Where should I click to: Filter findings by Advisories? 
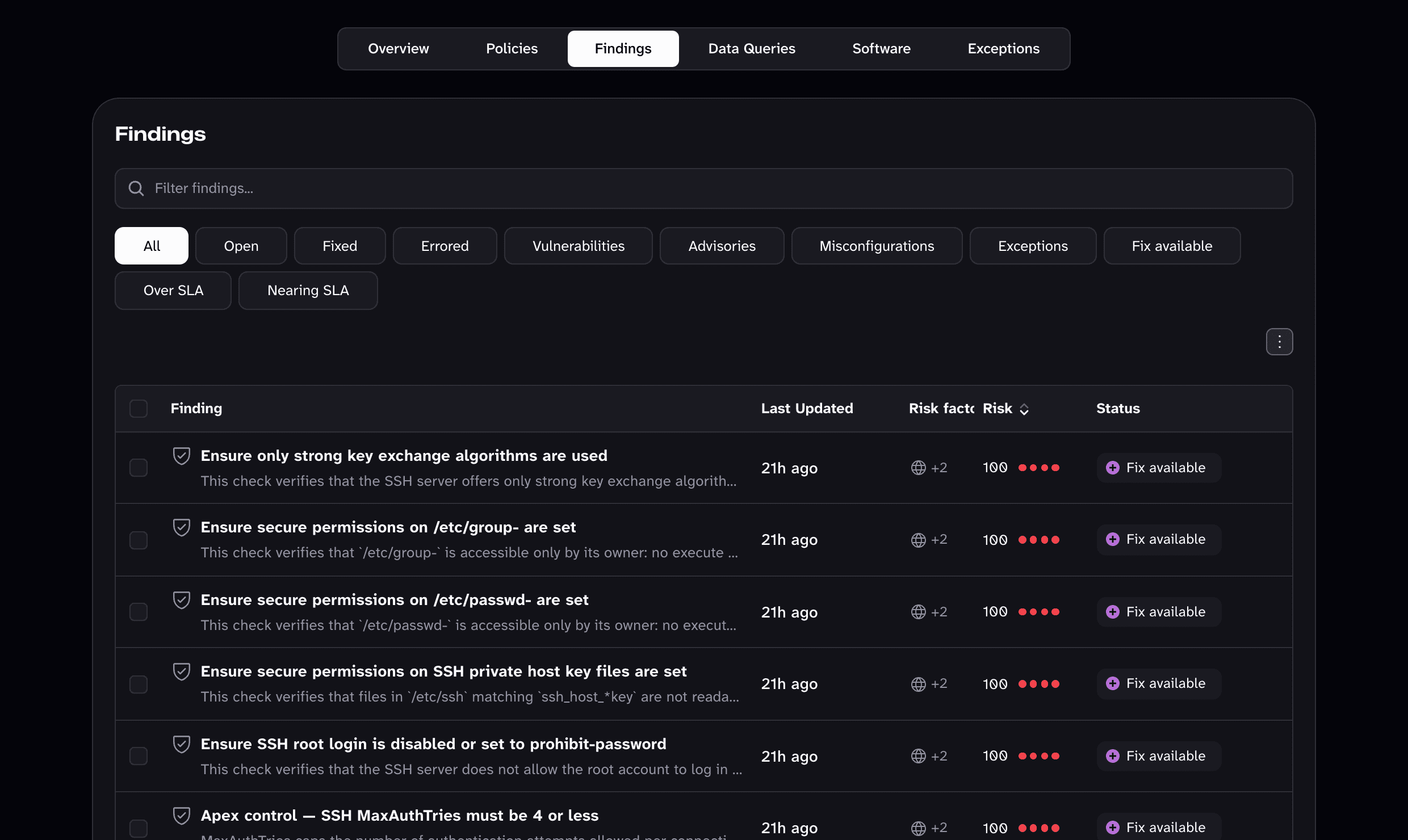[x=722, y=246]
